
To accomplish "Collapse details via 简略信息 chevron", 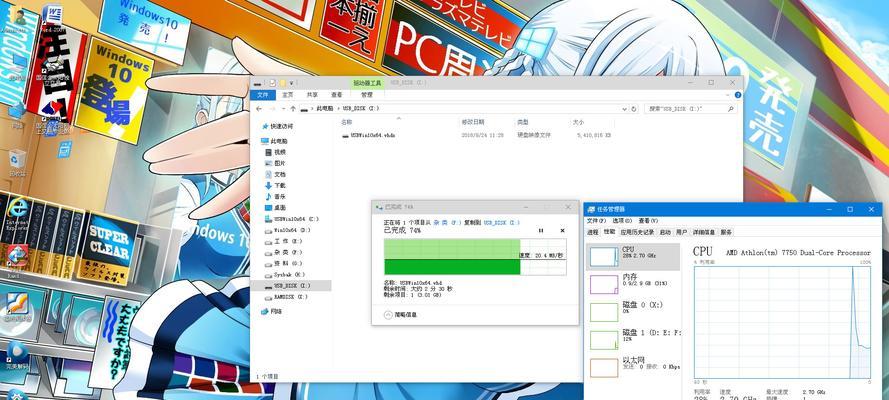I will coord(388,314).
